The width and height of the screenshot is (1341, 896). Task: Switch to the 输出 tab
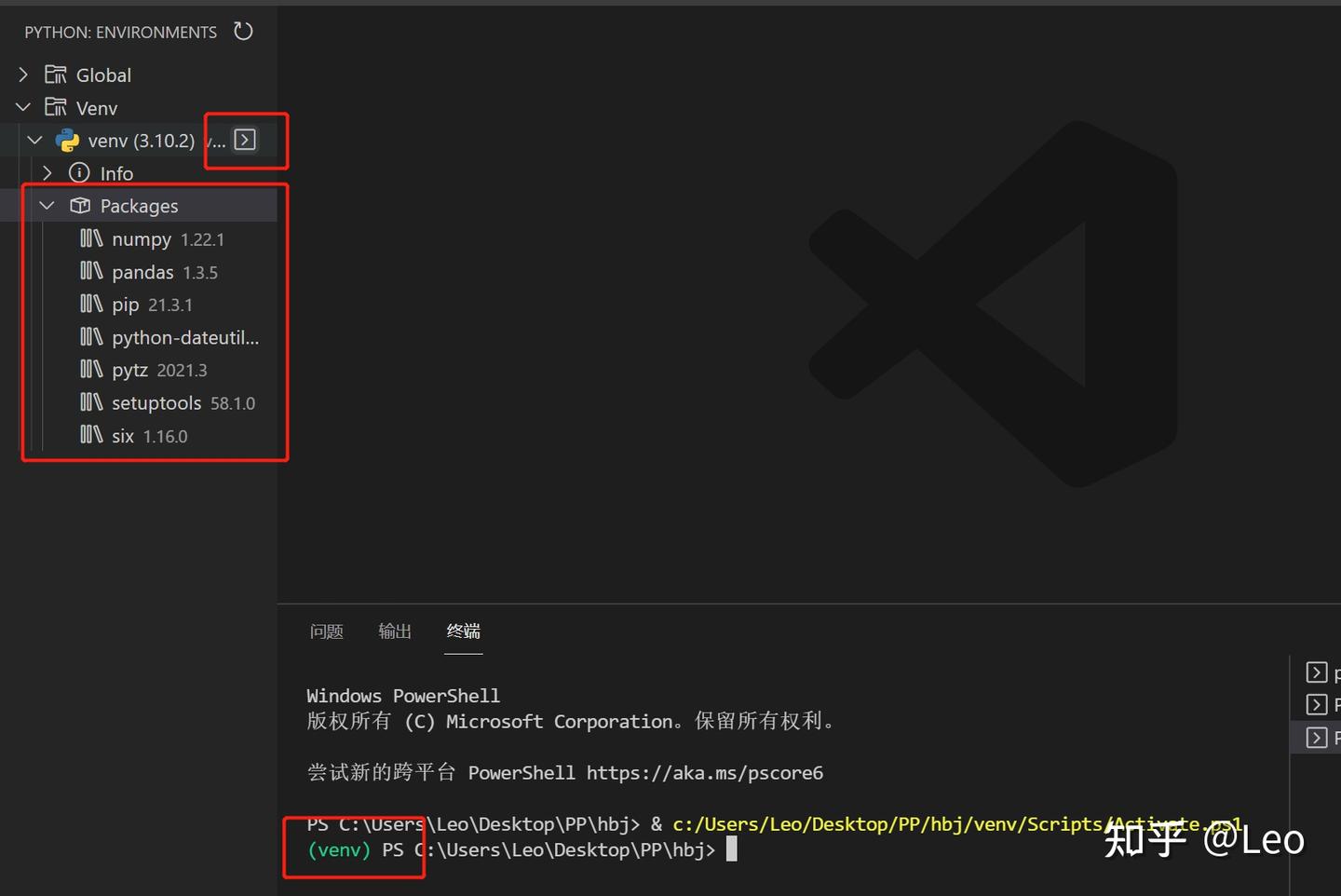point(394,631)
